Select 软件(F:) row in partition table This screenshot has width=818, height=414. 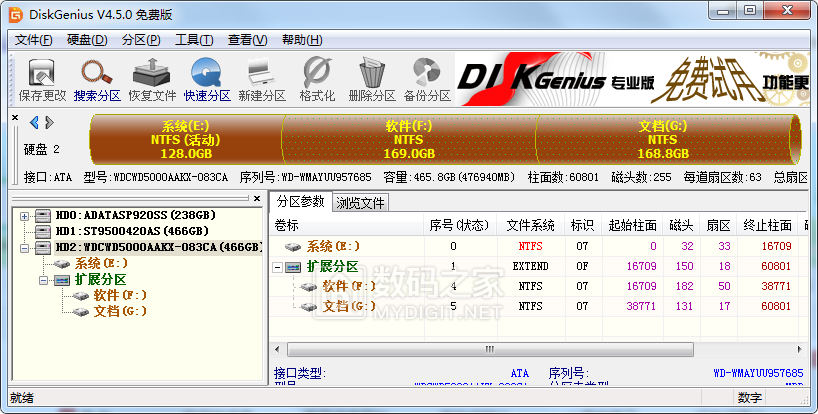pos(536,286)
